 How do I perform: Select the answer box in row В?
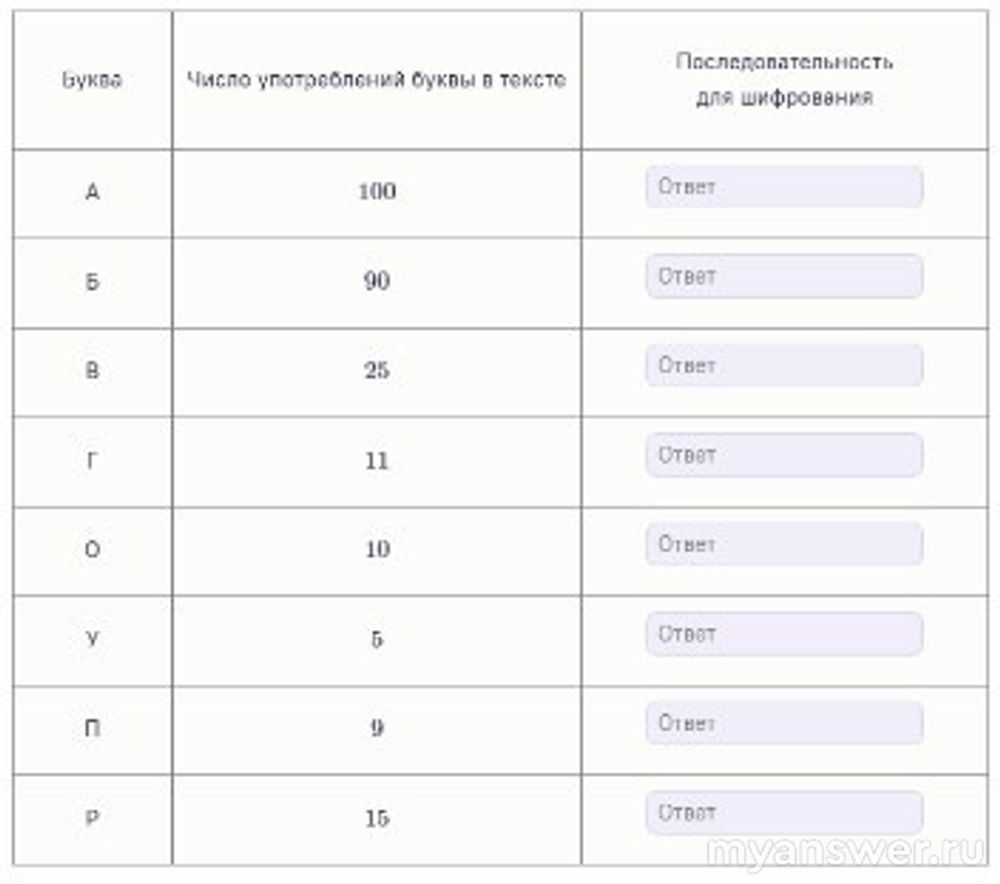tap(783, 366)
